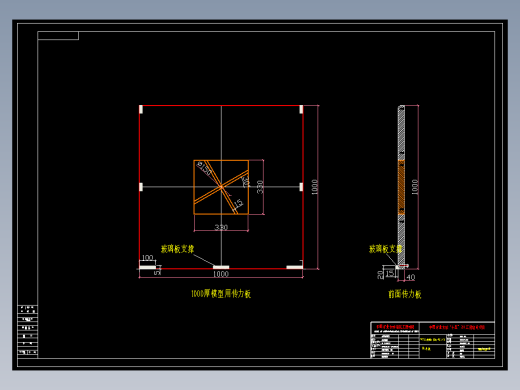Select the 15 dimension inside the orange square
Screen dimensions: 520x390
pyautogui.click(x=238, y=203)
